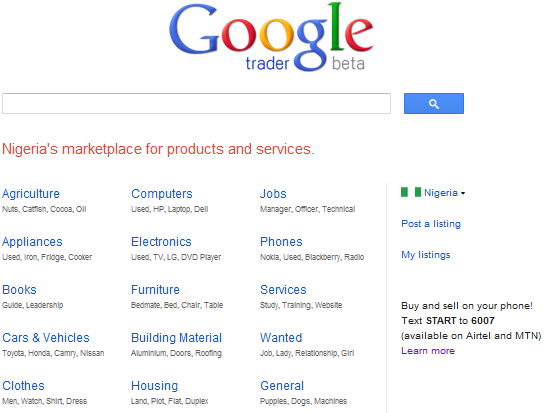Click the green Nigeria flag icon
Screen dimensions: 548x413
(411, 192)
